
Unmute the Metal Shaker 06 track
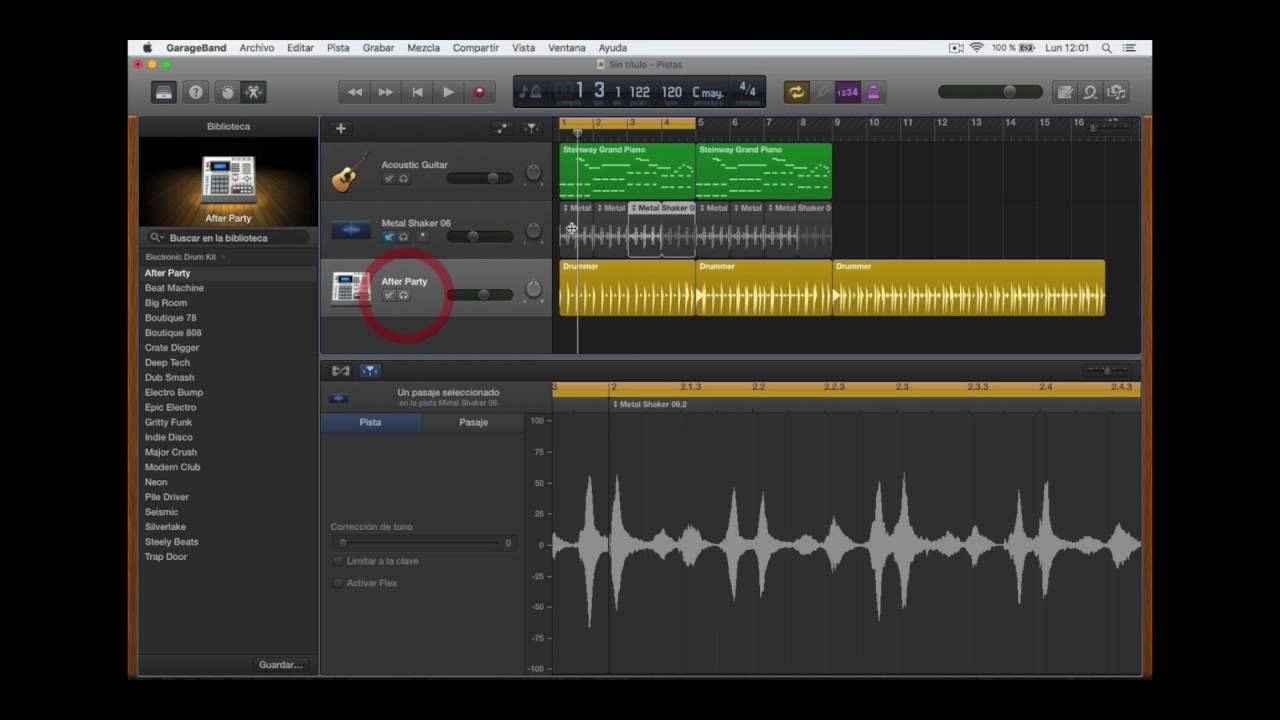pos(389,237)
